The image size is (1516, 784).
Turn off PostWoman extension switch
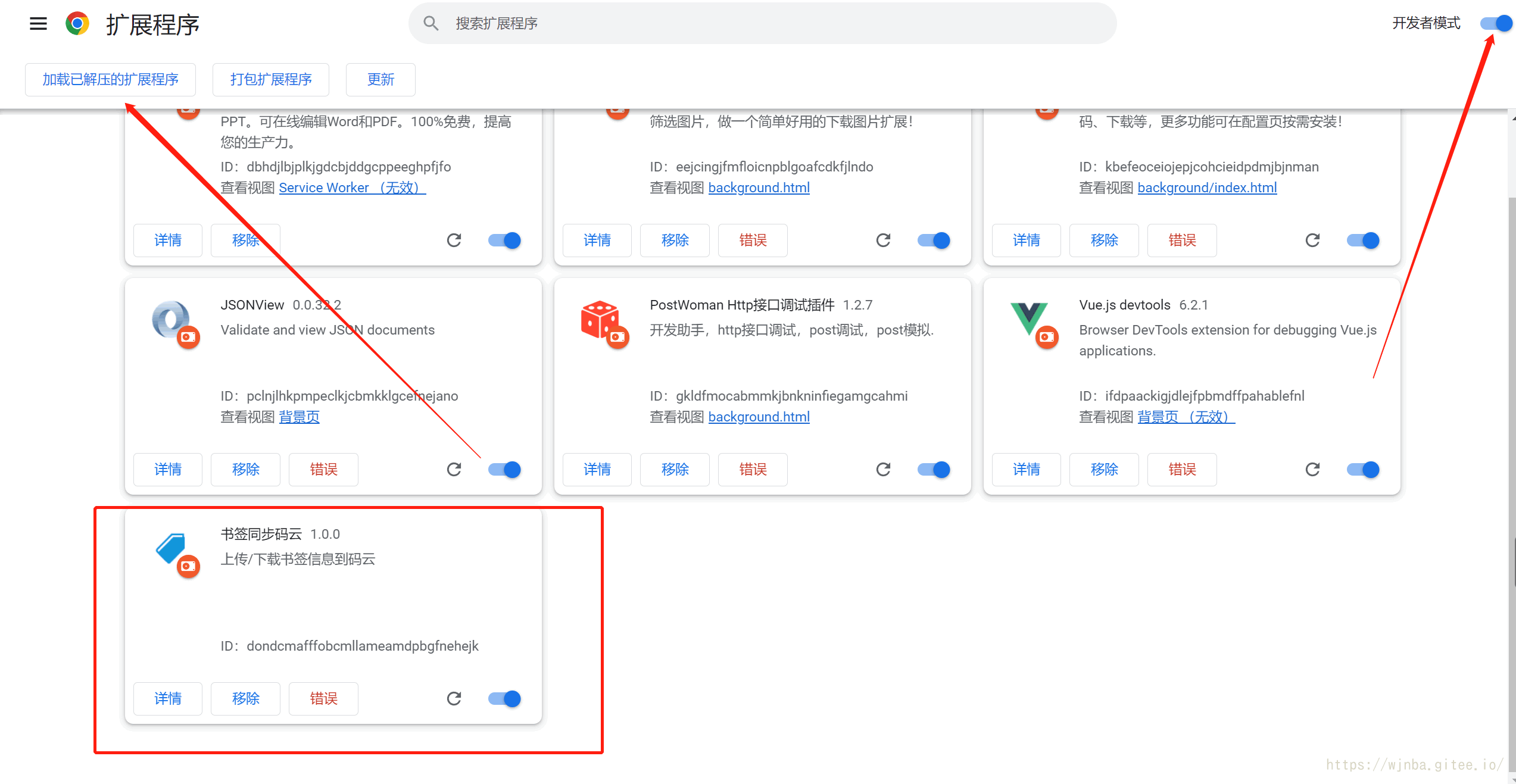tap(934, 470)
